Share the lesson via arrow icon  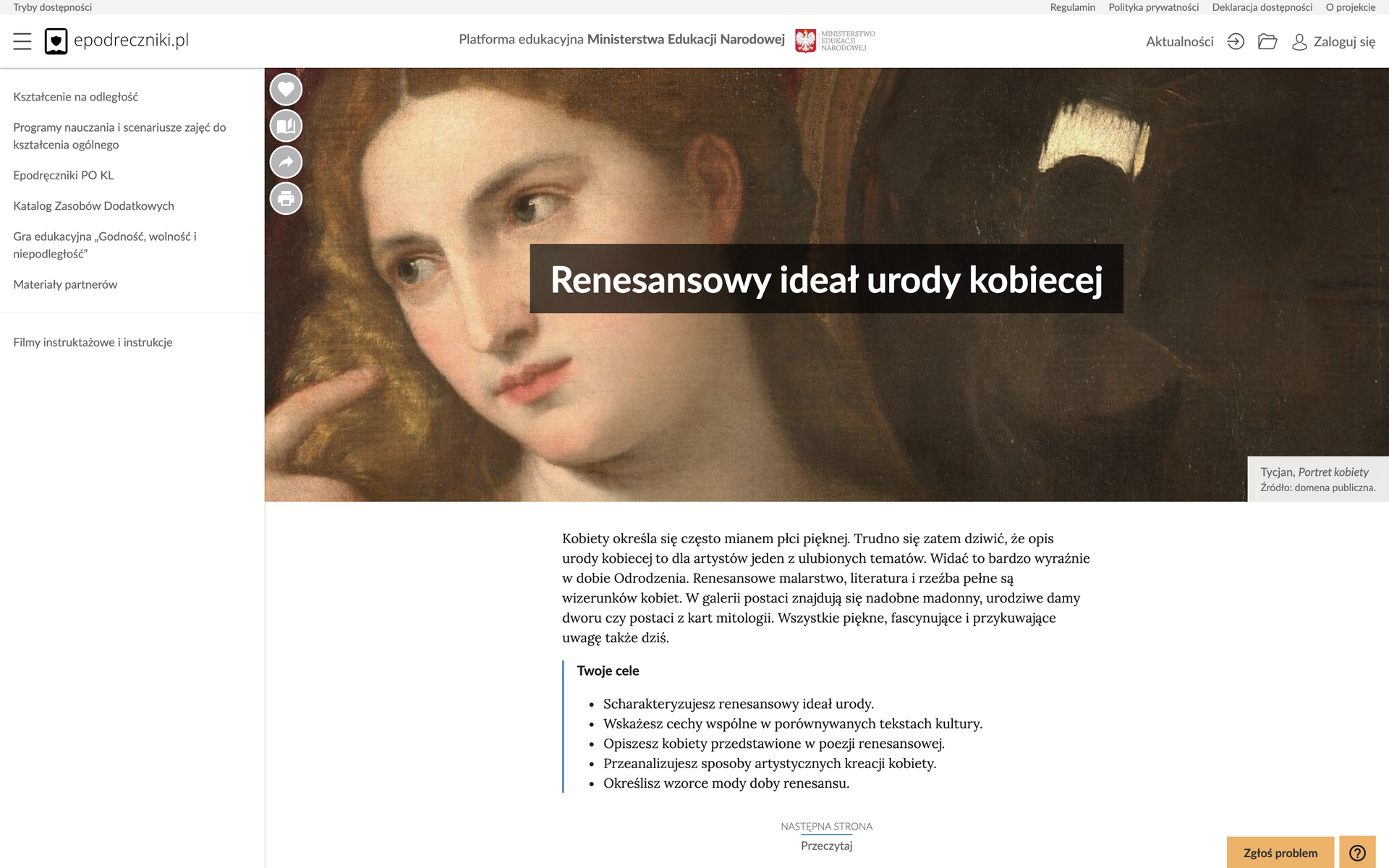(286, 162)
